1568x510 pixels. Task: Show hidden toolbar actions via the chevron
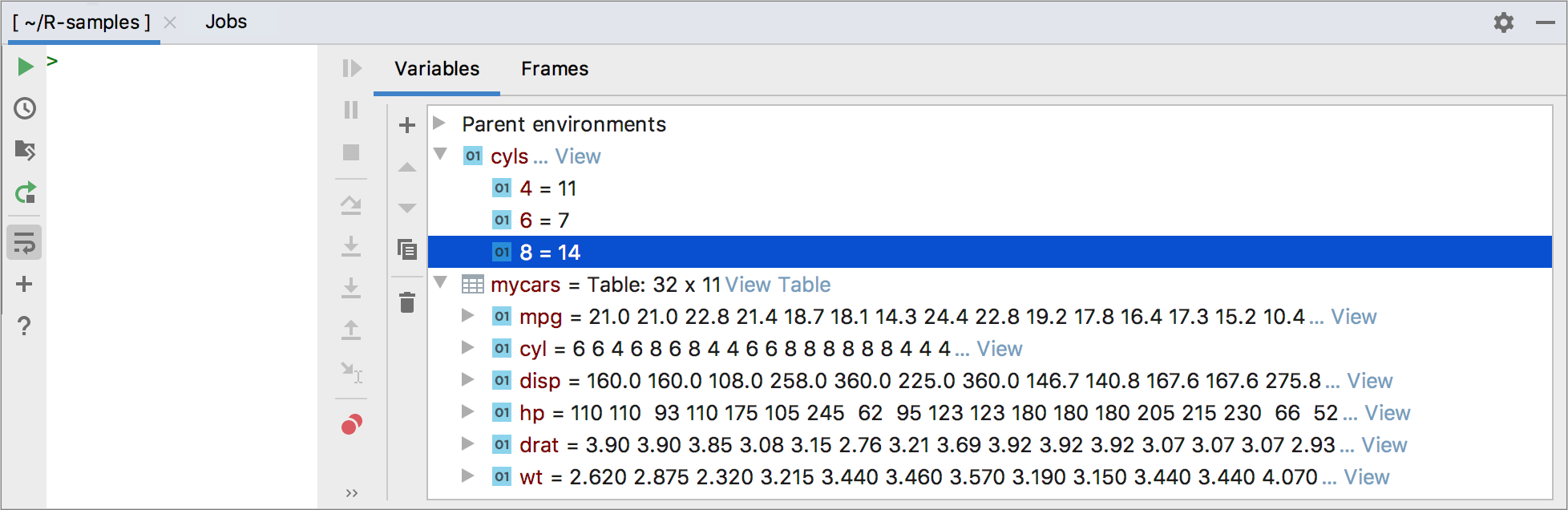[350, 492]
